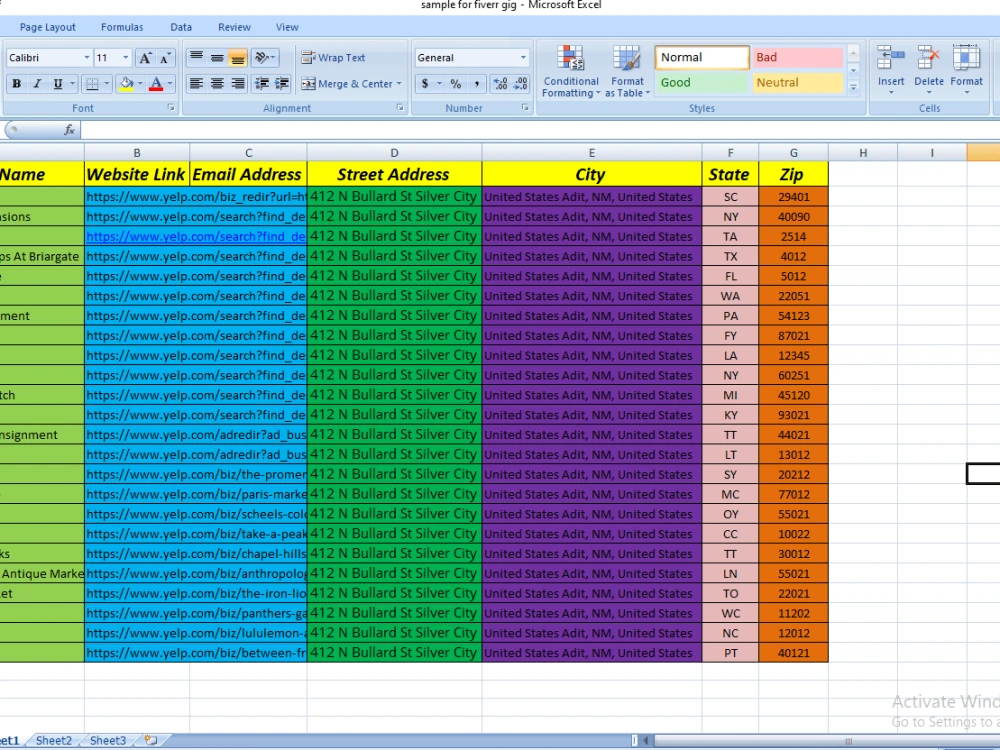This screenshot has height=750, width=1000.
Task: Apply red font color
Action: pos(156,84)
